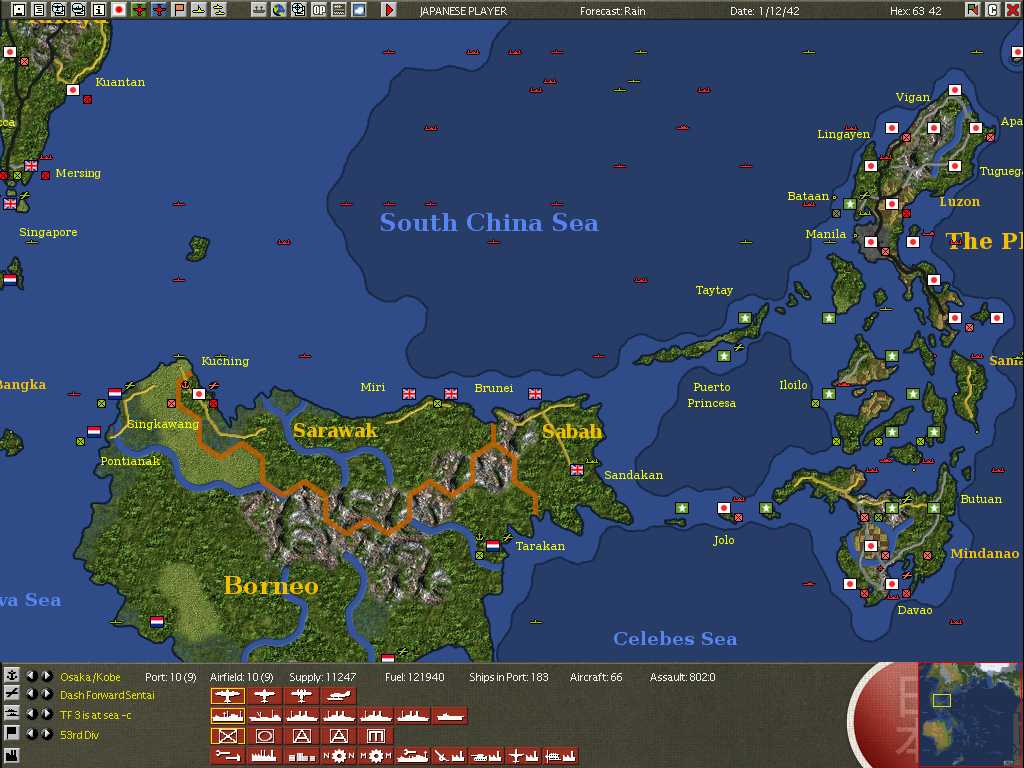
Task: Click the factory industry icon bottom left
Action: [x=11, y=754]
